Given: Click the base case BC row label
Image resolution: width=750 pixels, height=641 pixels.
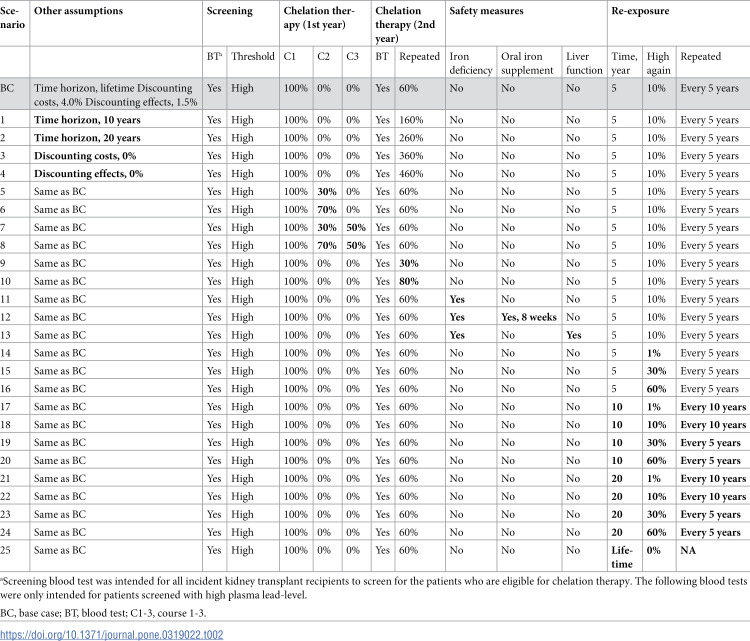Looking at the screenshot, I should point(7,88).
